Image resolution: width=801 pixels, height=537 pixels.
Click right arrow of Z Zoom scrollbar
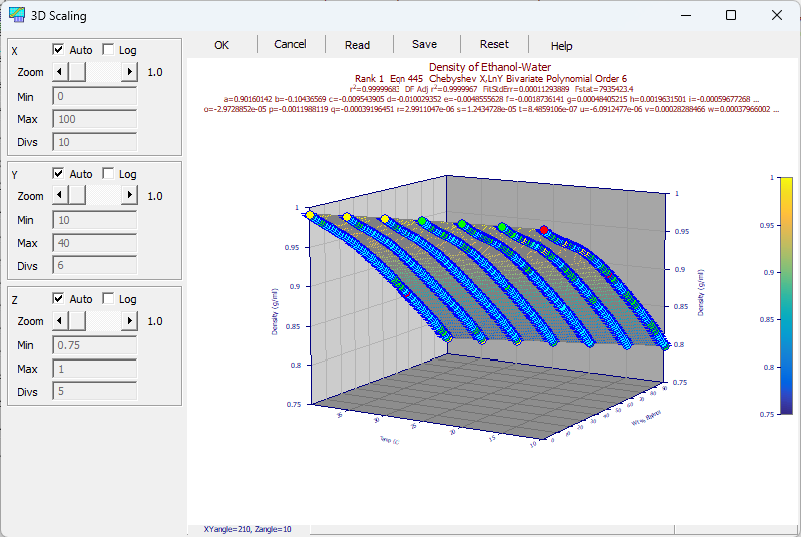(130, 321)
